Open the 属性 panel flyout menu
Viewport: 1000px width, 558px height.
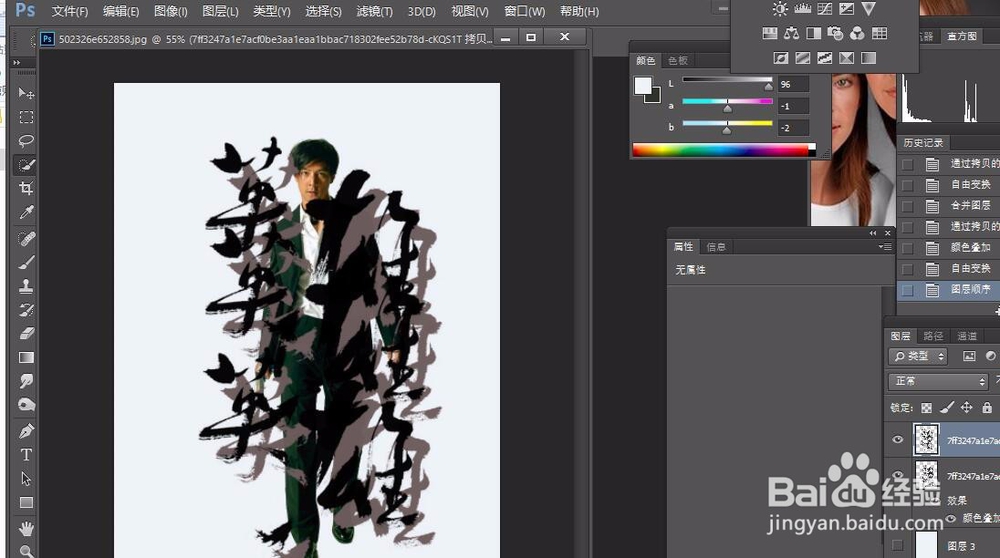(885, 247)
